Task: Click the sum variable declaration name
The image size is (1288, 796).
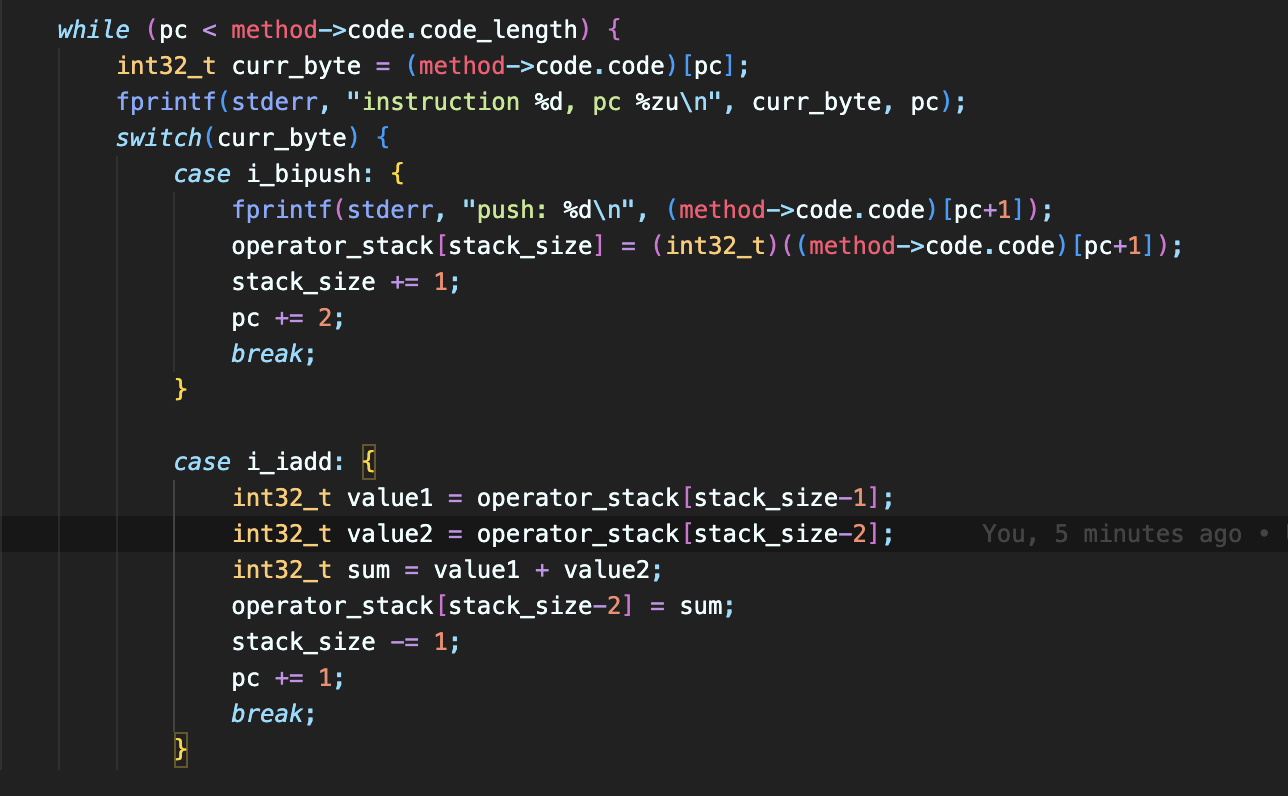Action: [x=368, y=570]
